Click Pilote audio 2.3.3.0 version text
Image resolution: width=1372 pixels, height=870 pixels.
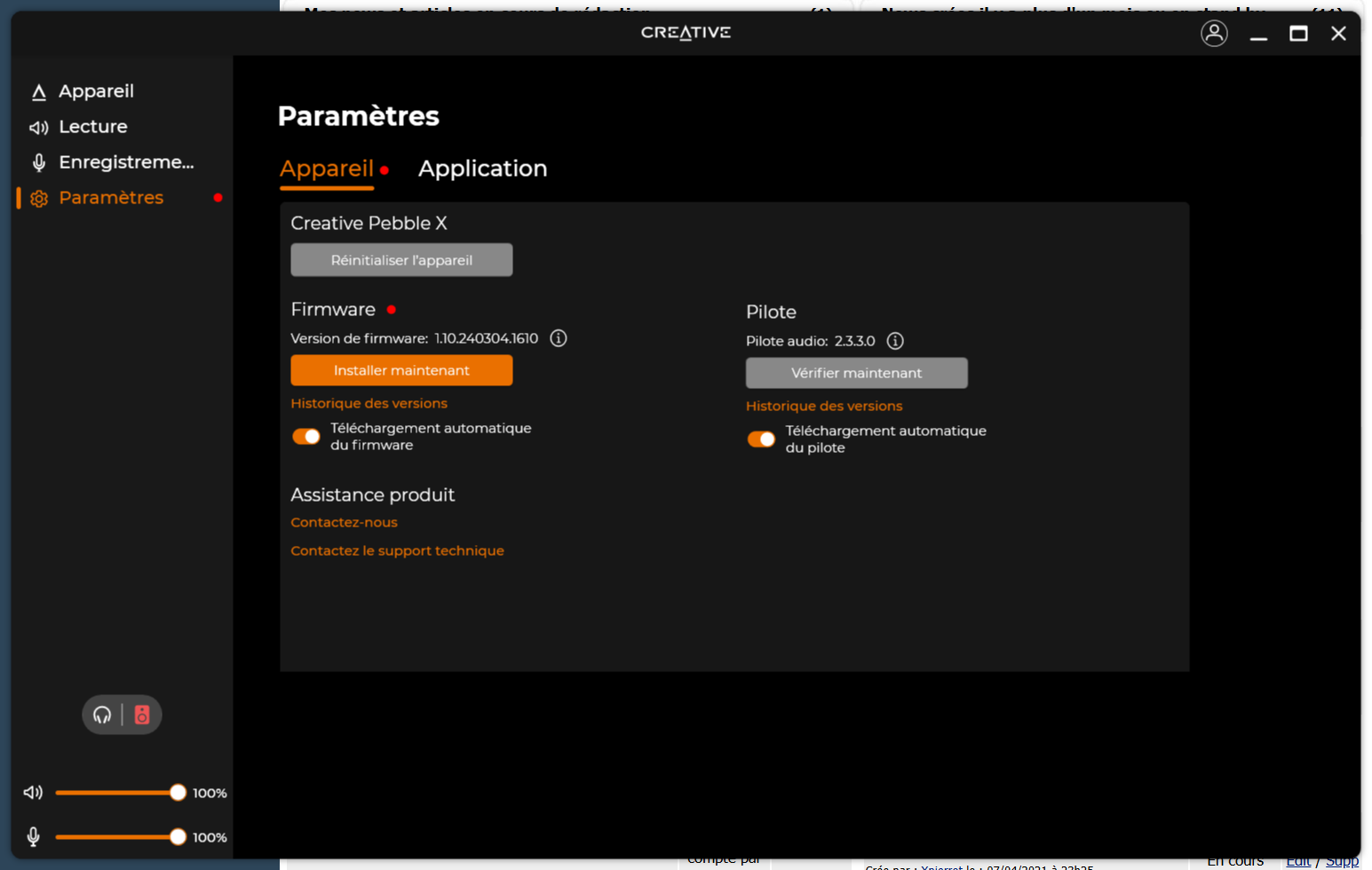pyautogui.click(x=811, y=341)
